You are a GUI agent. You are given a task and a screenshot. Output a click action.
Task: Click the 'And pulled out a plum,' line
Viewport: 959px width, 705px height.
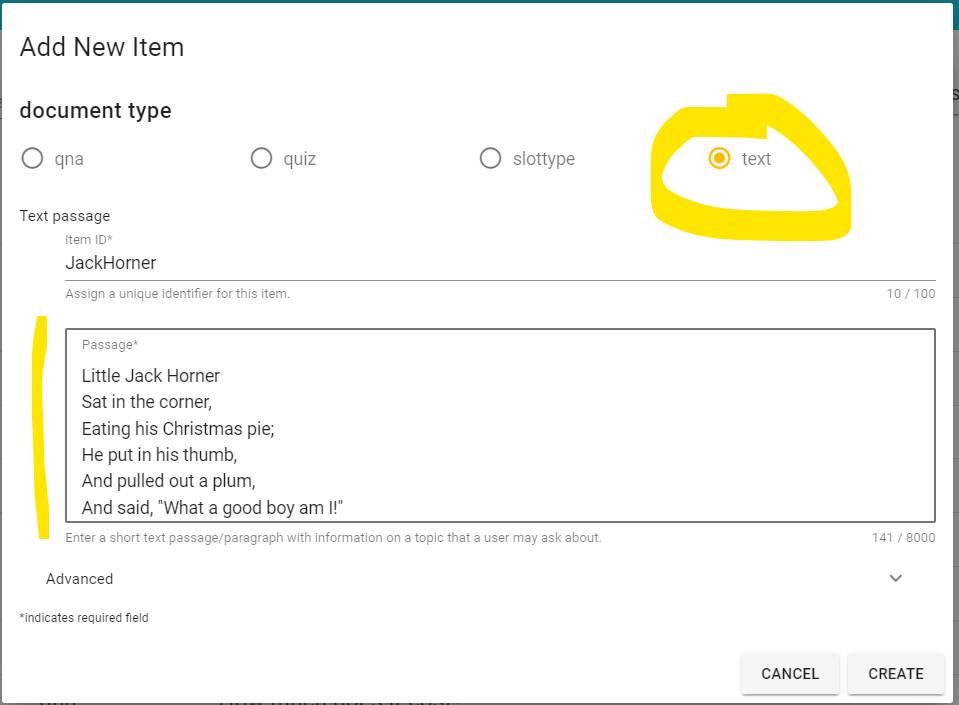(x=168, y=481)
